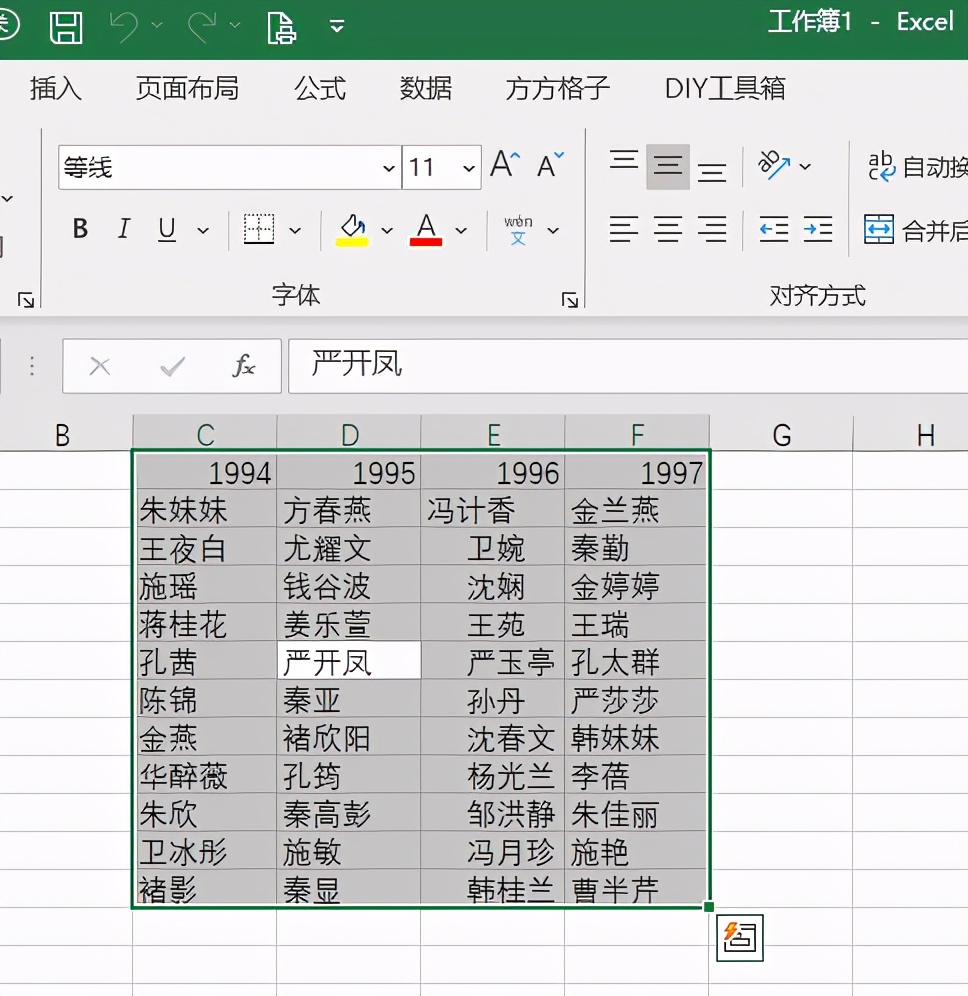Click the Save icon on Quick Access toolbar
This screenshot has width=968, height=996.
click(x=65, y=28)
